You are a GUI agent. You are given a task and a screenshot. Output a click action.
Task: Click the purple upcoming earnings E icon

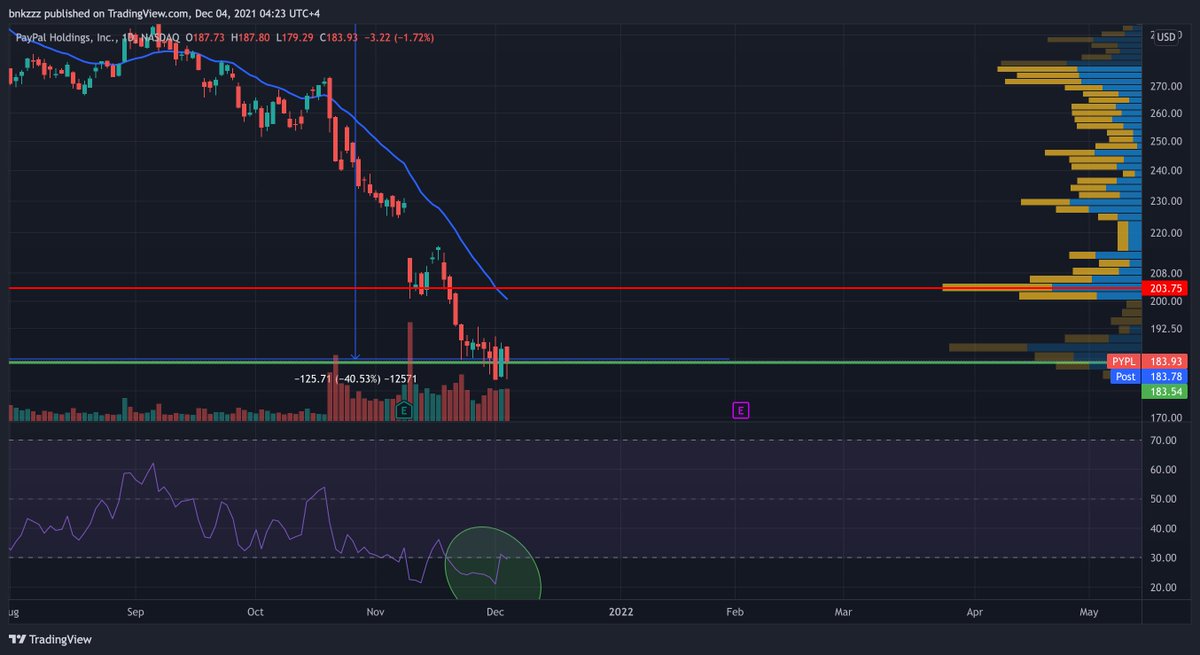coord(740,410)
